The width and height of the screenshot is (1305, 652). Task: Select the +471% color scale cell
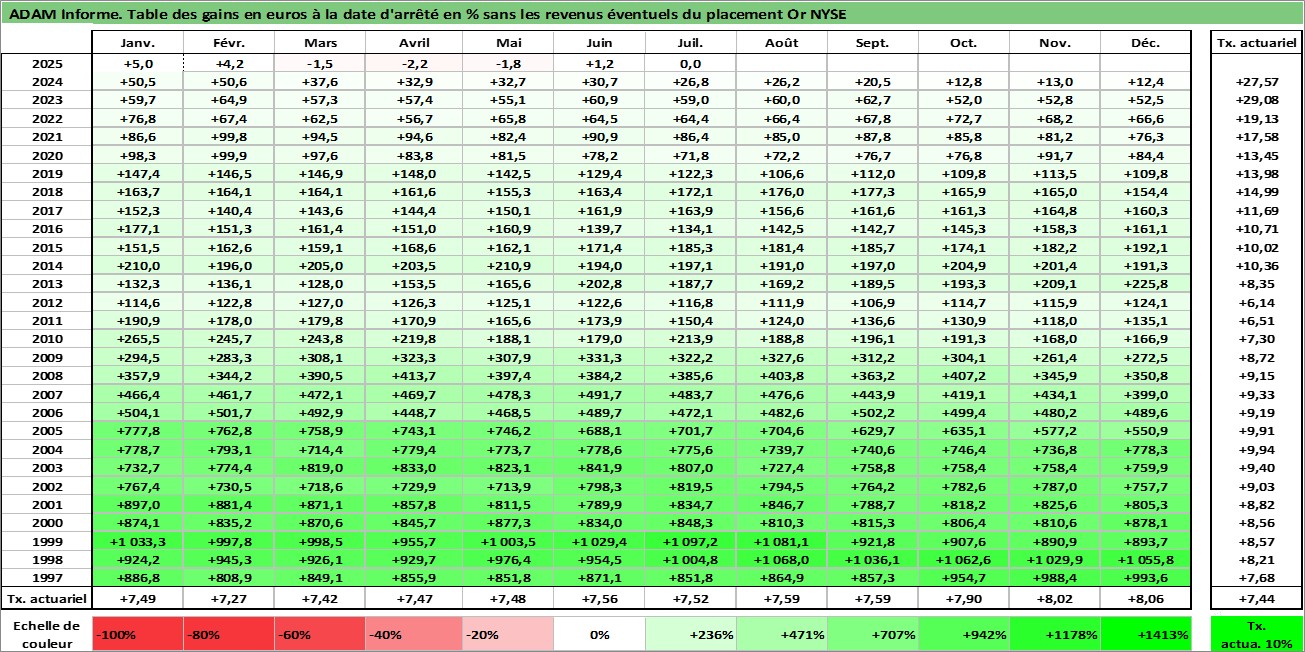click(781, 634)
